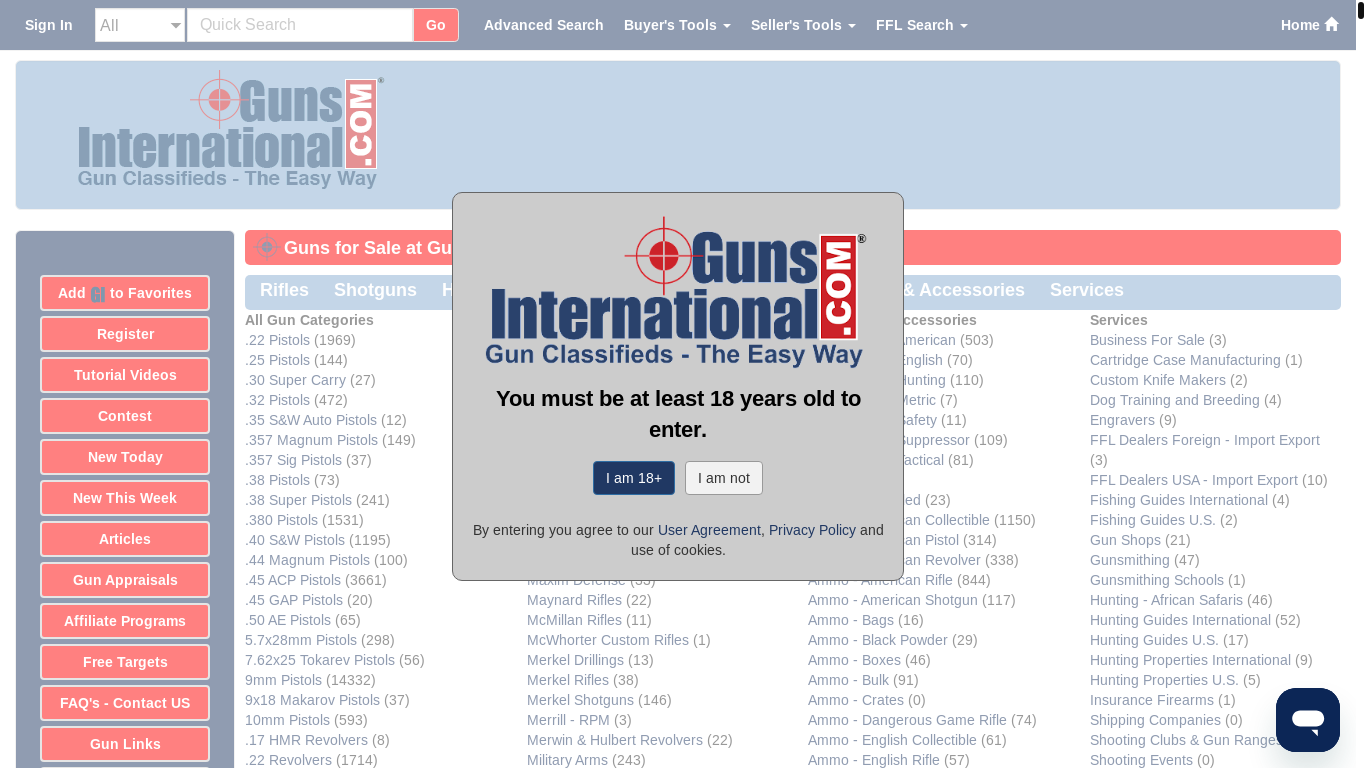
Task: Select .22 Revolvers category
Action: (288, 760)
